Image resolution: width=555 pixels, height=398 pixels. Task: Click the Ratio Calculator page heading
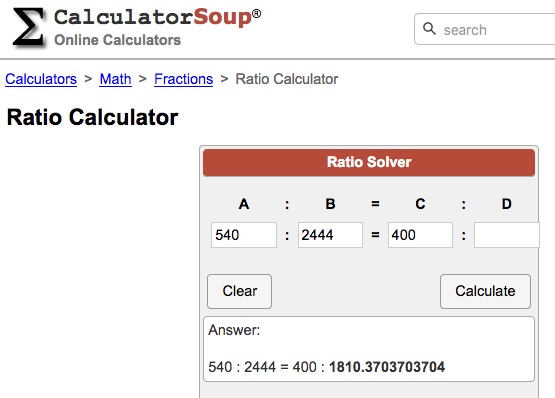point(92,117)
